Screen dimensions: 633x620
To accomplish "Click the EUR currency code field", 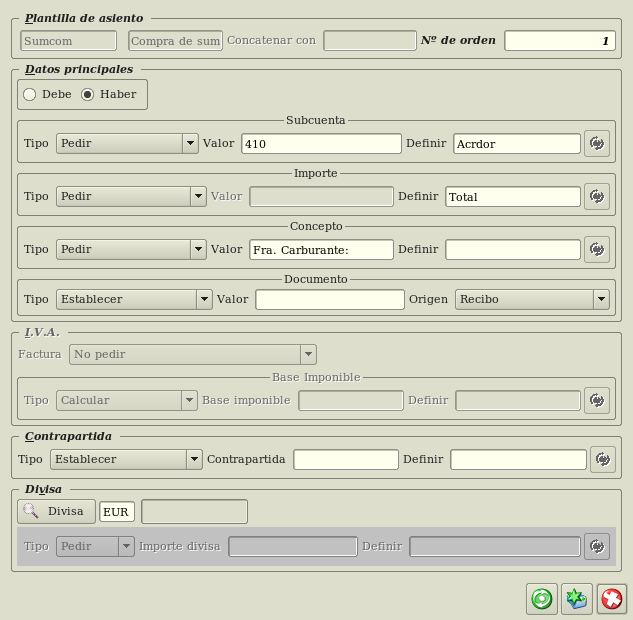I will [117, 511].
